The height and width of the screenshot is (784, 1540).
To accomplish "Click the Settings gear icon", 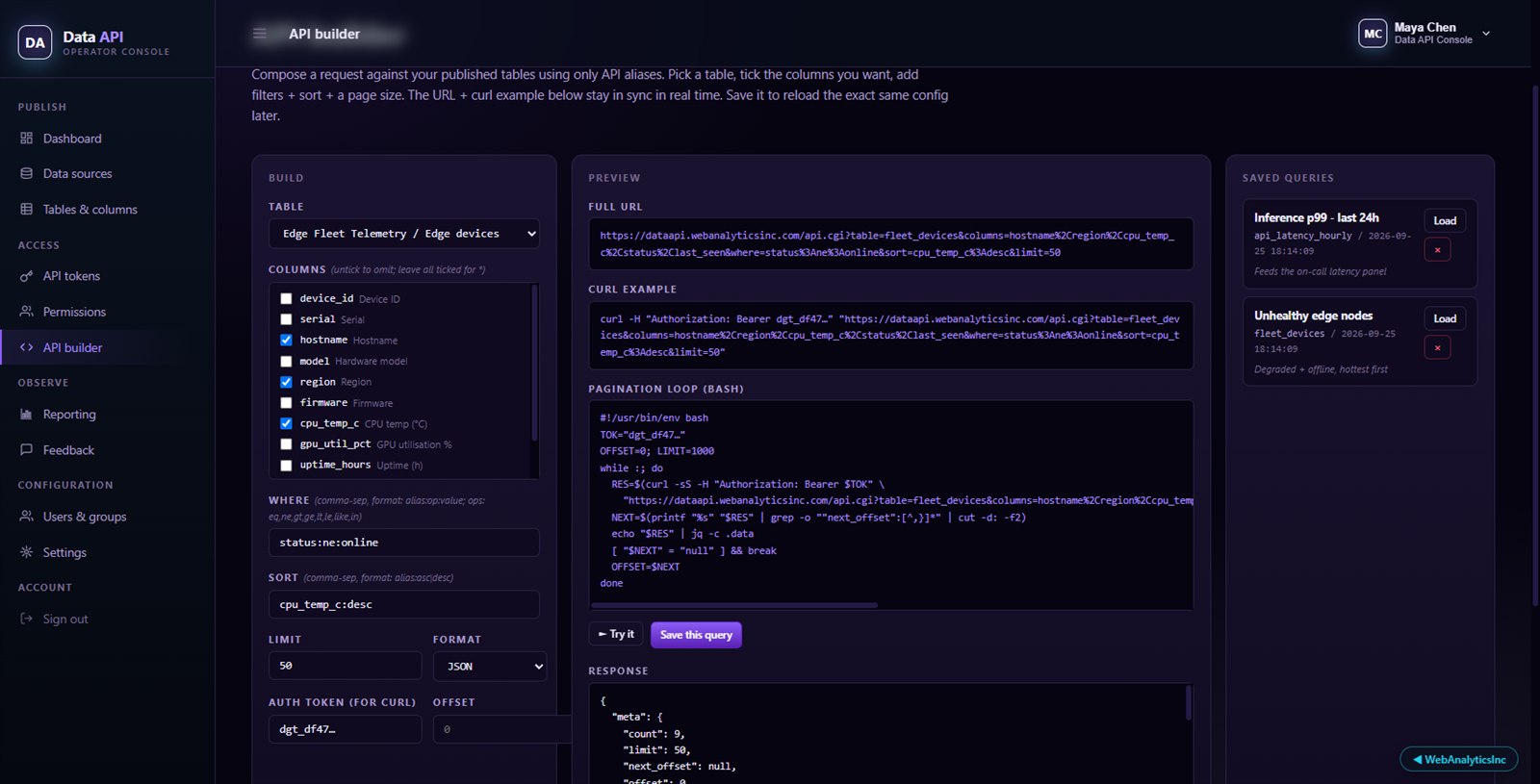I will tap(27, 552).
